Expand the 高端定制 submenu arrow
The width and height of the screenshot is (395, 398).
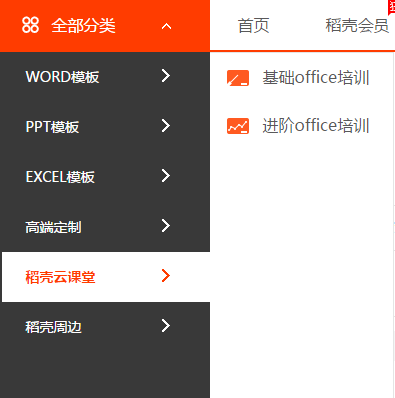coord(166,226)
